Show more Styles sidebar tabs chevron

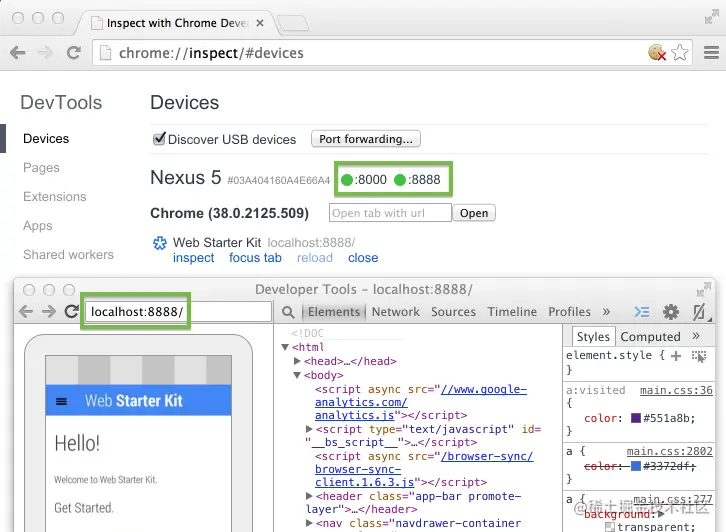[696, 336]
